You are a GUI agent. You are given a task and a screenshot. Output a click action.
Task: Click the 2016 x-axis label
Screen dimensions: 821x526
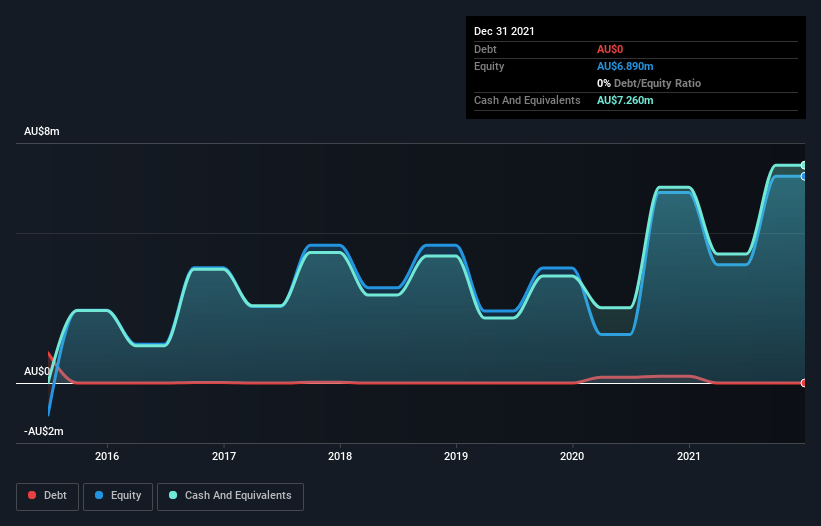pos(107,456)
